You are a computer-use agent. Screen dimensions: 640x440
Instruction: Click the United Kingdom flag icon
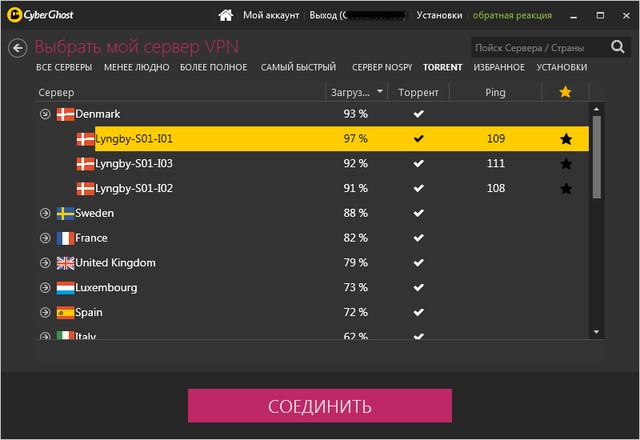point(66,263)
